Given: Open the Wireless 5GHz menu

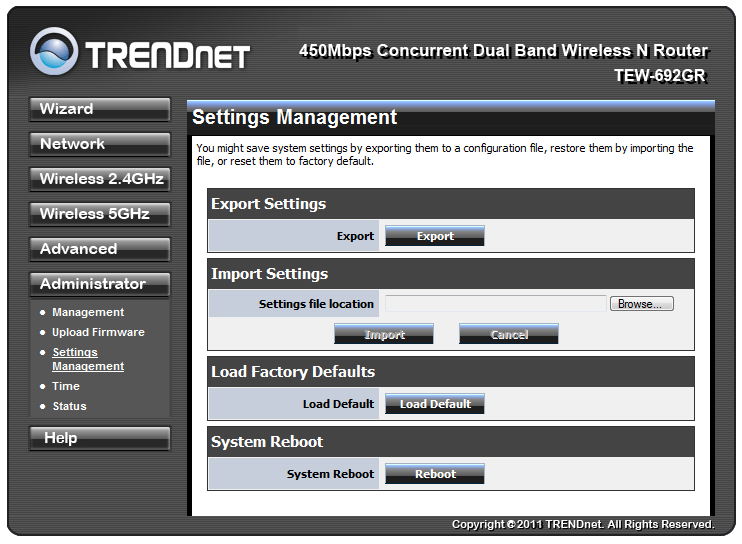Looking at the screenshot, I should (100, 214).
